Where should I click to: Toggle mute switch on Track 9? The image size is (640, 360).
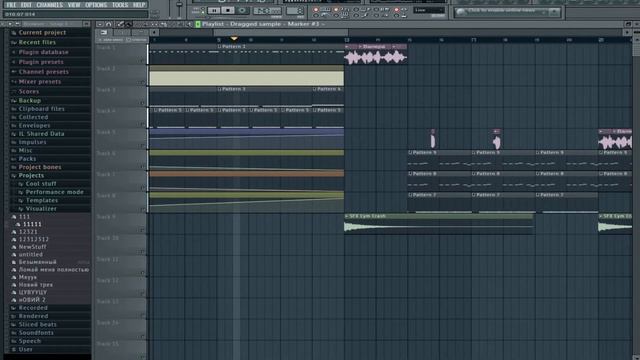[142, 231]
